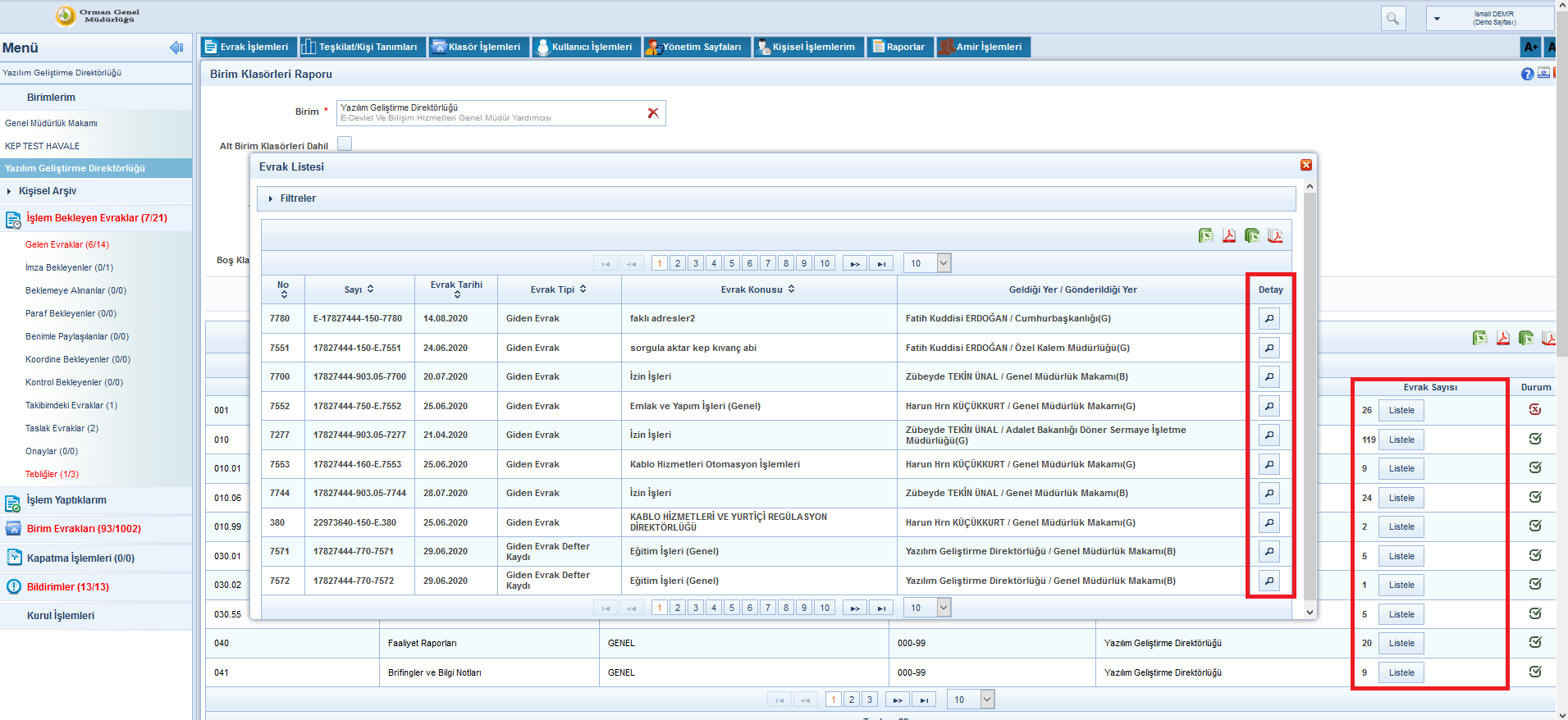This screenshot has width=1568, height=720.
Task: Check the Alt Birim Klasörleri Dahil checkbox
Action: coord(345,144)
